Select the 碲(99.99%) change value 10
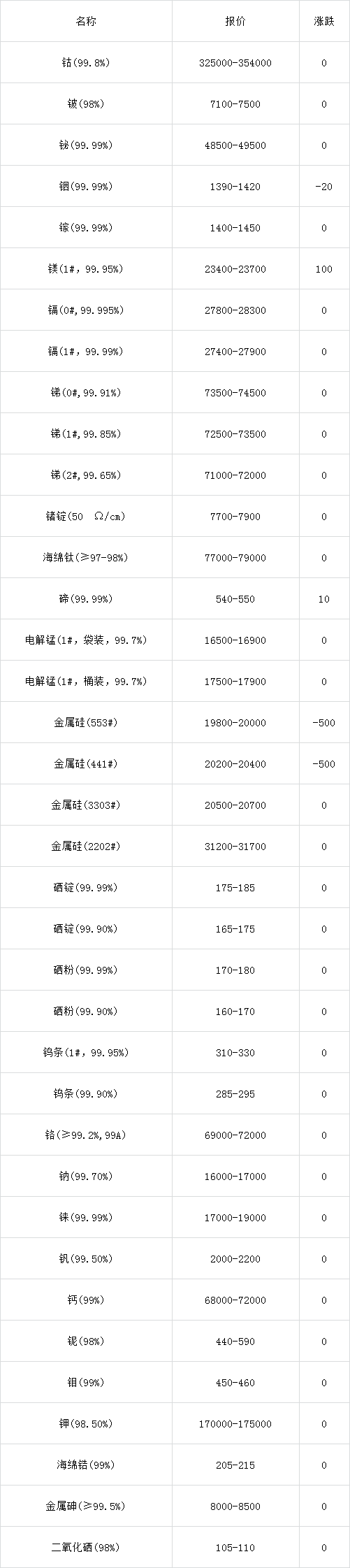Image resolution: width=350 pixels, height=1568 pixels. (324, 599)
